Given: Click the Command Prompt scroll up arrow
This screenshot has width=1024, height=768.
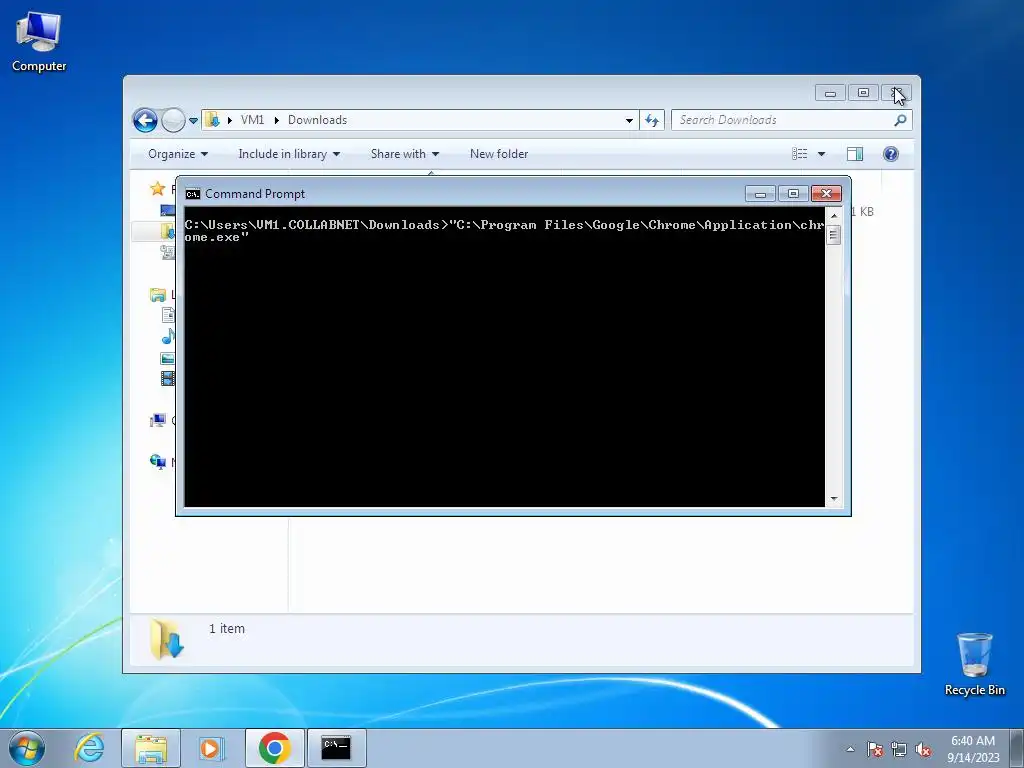Looking at the screenshot, I should [833, 216].
